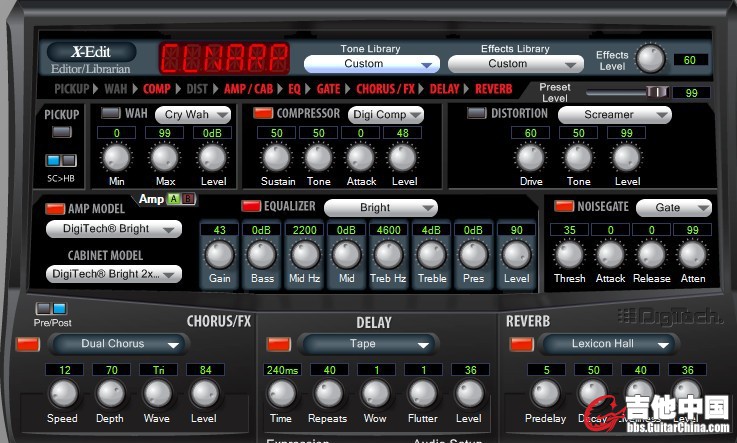Expand the Lexicon Hall reverb dropdown
The image size is (737, 443).
(x=612, y=344)
